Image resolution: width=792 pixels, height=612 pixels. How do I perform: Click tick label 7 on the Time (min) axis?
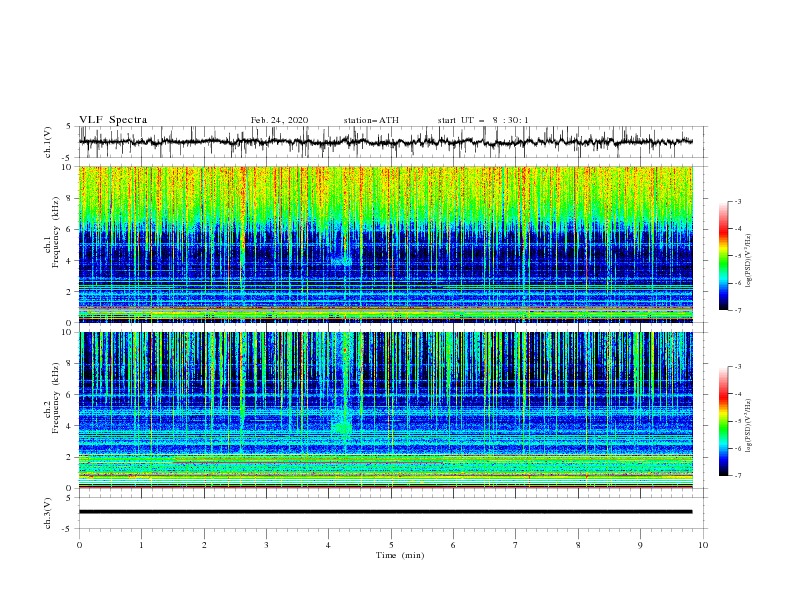(x=516, y=545)
